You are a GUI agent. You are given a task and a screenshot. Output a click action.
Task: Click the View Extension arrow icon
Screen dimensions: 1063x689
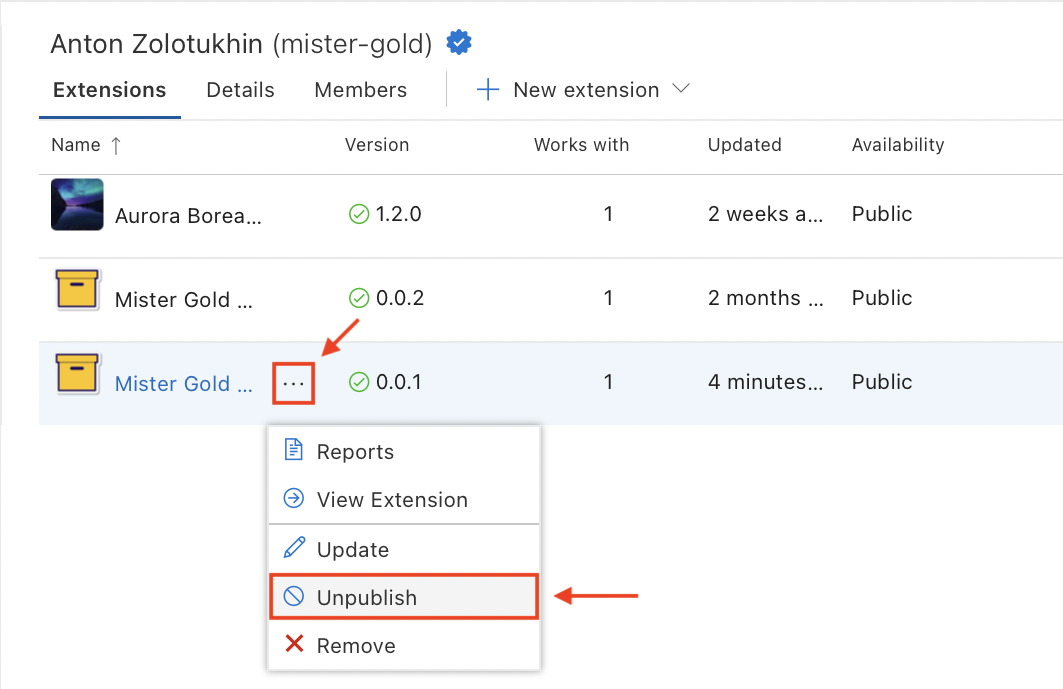tap(294, 498)
